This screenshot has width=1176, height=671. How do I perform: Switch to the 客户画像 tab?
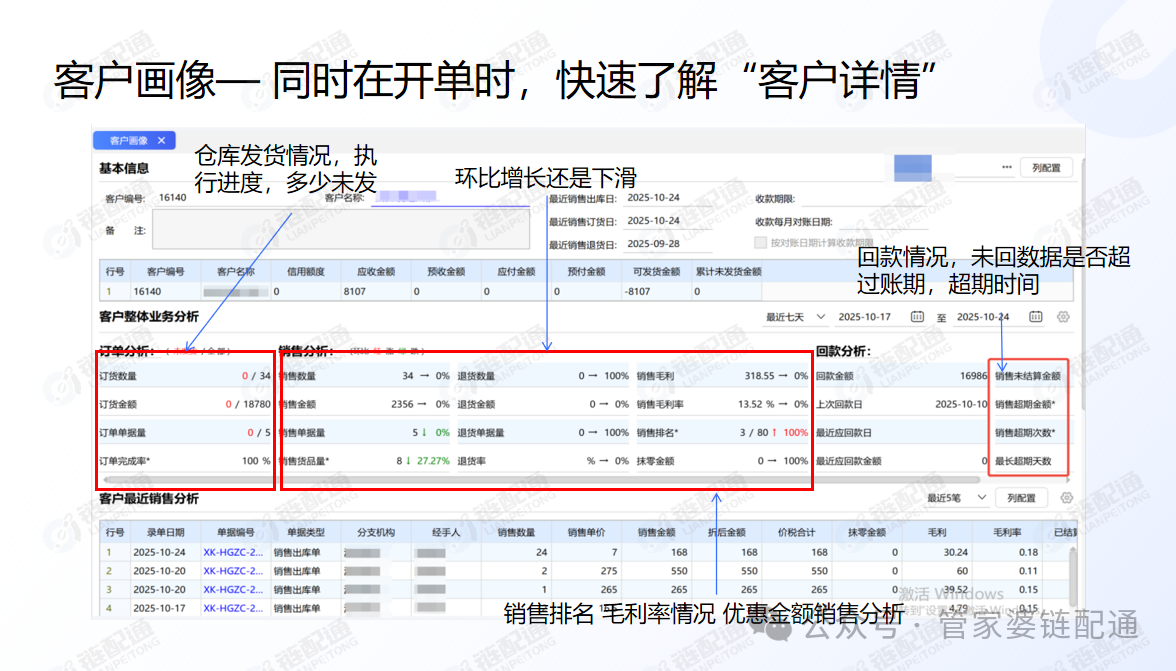pos(127,141)
